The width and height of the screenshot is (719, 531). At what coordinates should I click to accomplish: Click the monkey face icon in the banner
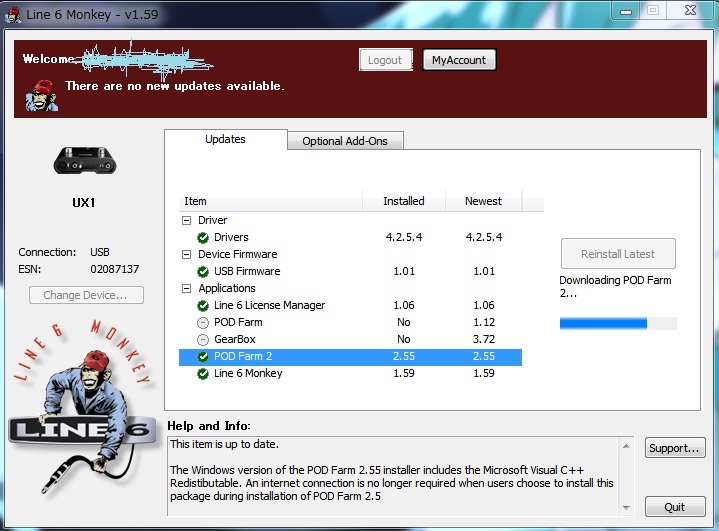tap(41, 95)
